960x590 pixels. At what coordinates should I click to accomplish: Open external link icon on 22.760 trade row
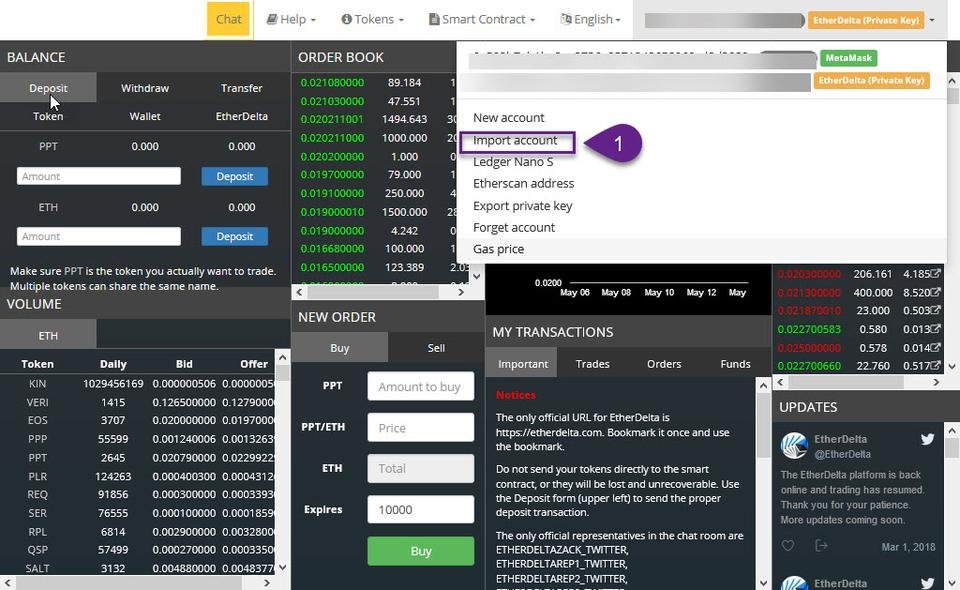pos(936,365)
